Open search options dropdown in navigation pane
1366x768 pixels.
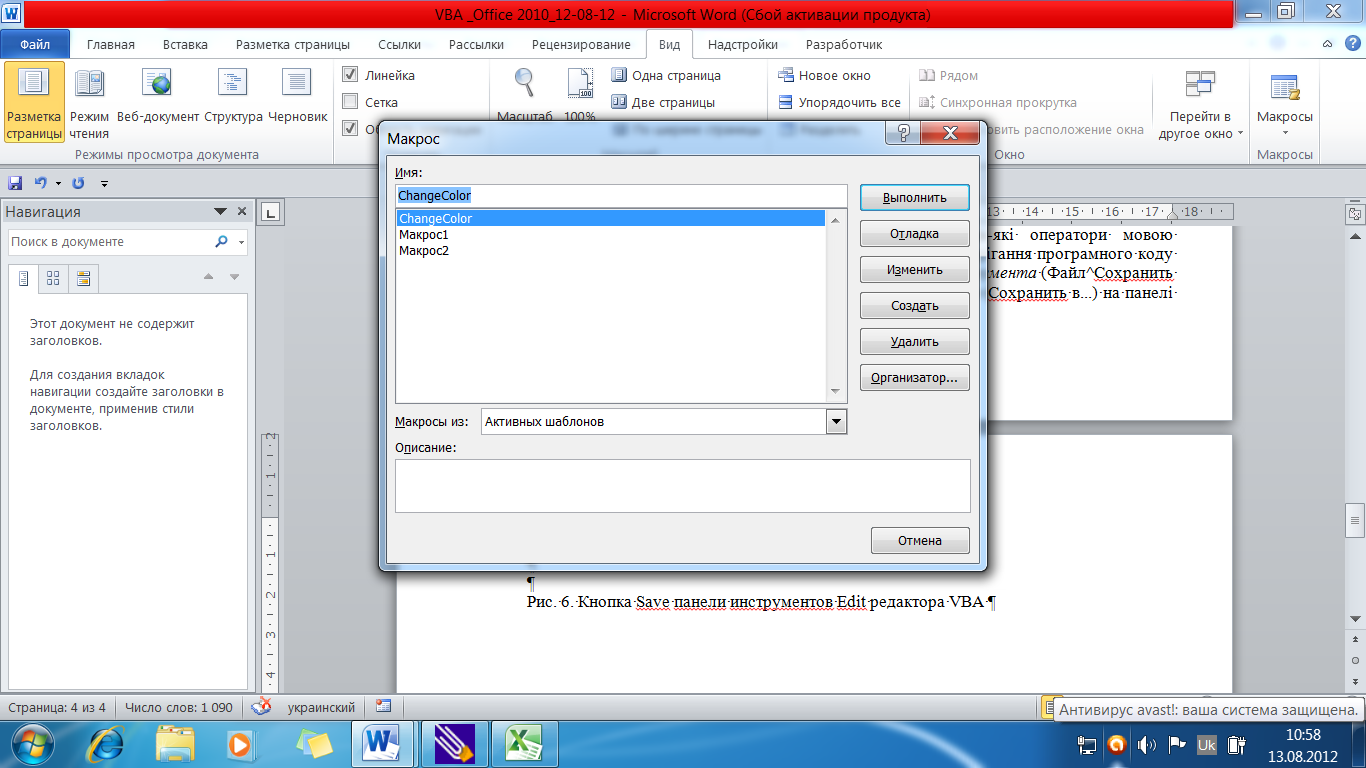[241, 242]
